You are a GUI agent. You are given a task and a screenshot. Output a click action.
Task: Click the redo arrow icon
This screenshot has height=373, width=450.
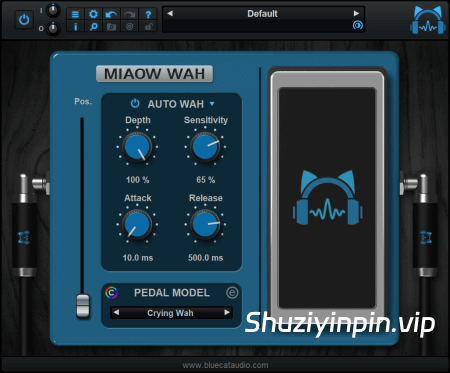click(130, 14)
